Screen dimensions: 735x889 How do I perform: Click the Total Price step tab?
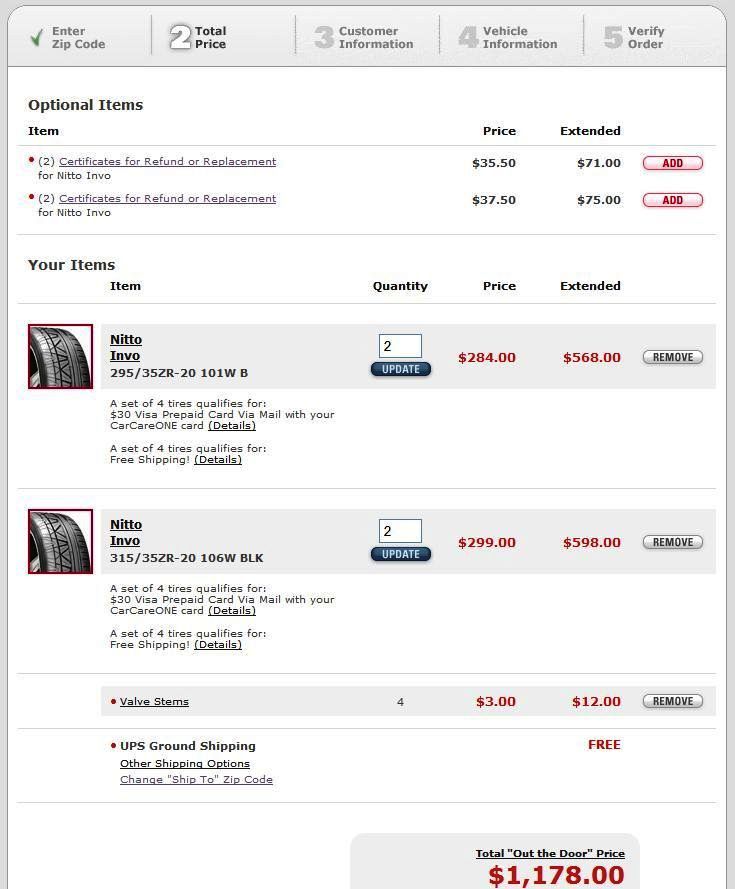tap(199, 38)
